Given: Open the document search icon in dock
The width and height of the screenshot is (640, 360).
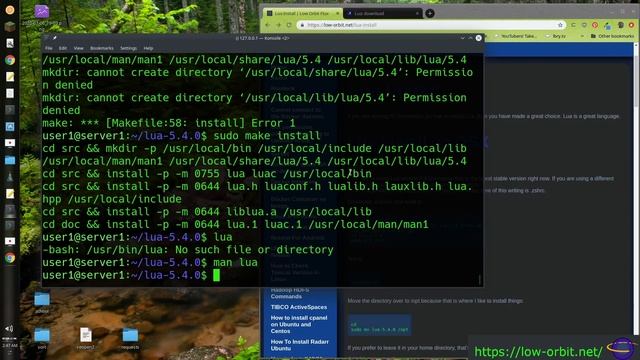Looking at the screenshot, I should coord(10,43).
